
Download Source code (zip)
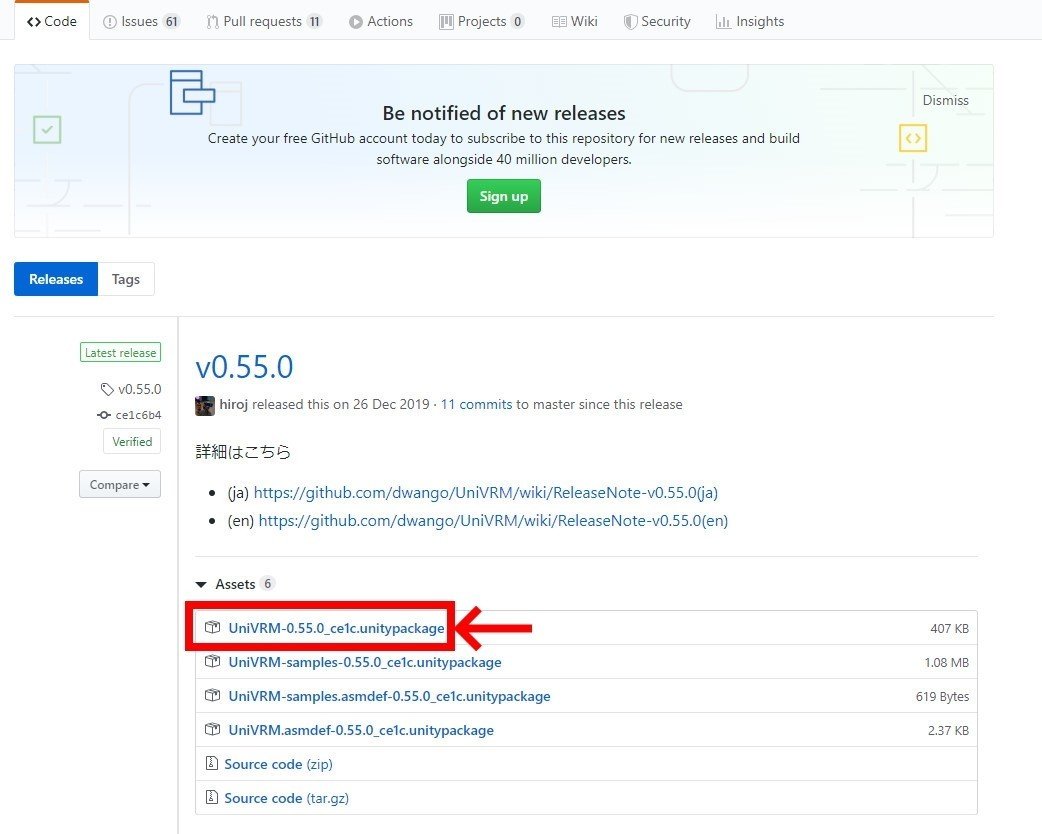point(278,764)
